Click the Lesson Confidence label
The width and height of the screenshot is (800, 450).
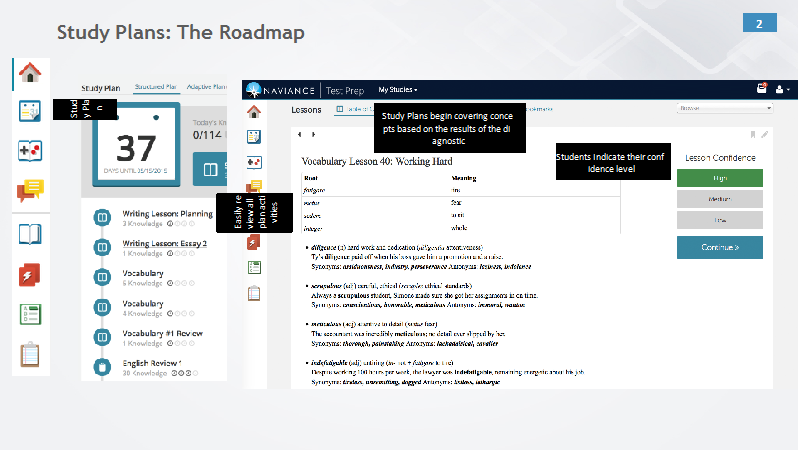click(720, 158)
